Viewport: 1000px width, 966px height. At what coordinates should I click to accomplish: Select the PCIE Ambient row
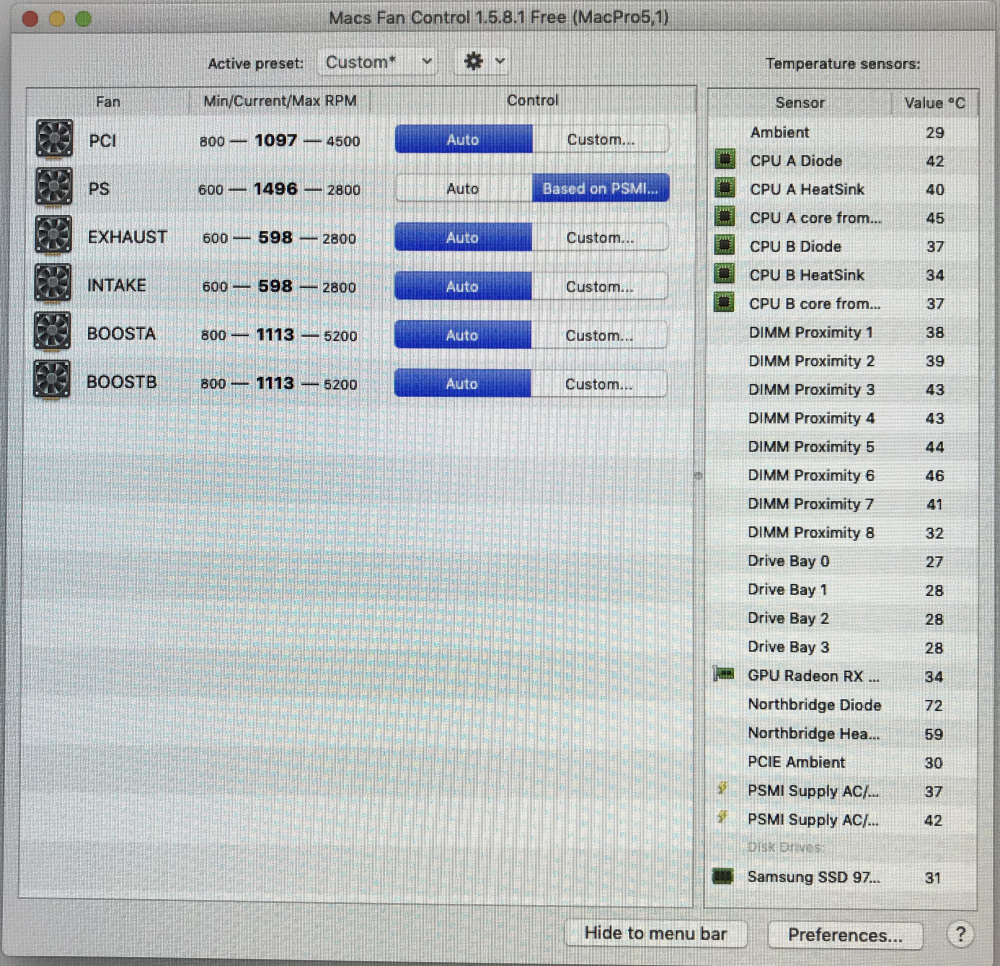(x=842, y=762)
